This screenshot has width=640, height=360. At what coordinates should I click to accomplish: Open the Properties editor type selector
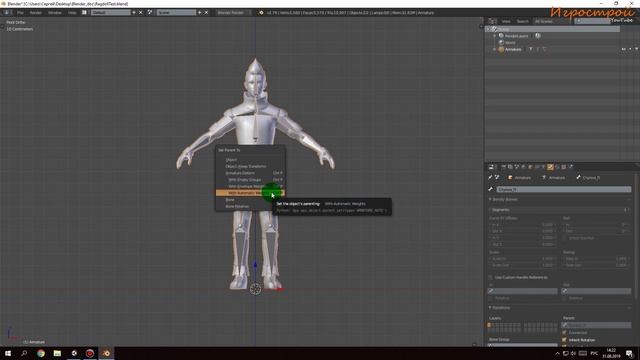pyautogui.click(x=492, y=167)
